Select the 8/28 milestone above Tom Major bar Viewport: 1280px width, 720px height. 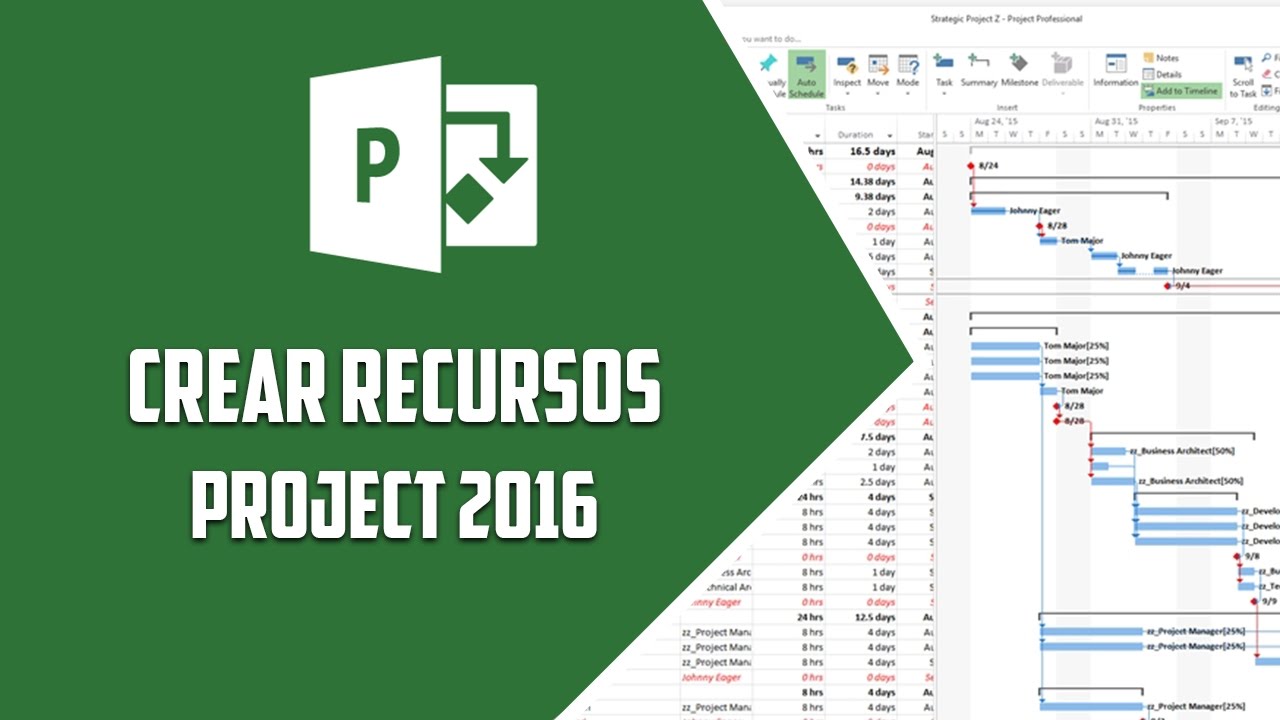1040,226
